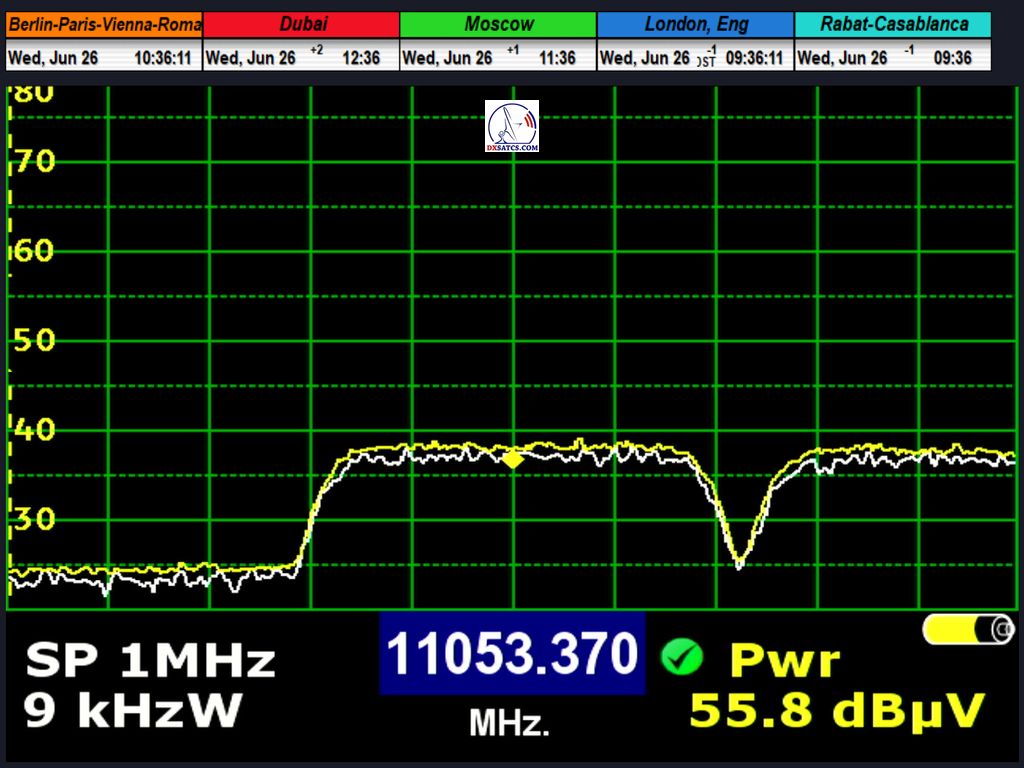The image size is (1024, 768).
Task: Select the red Dubai clock header
Action: [301, 24]
